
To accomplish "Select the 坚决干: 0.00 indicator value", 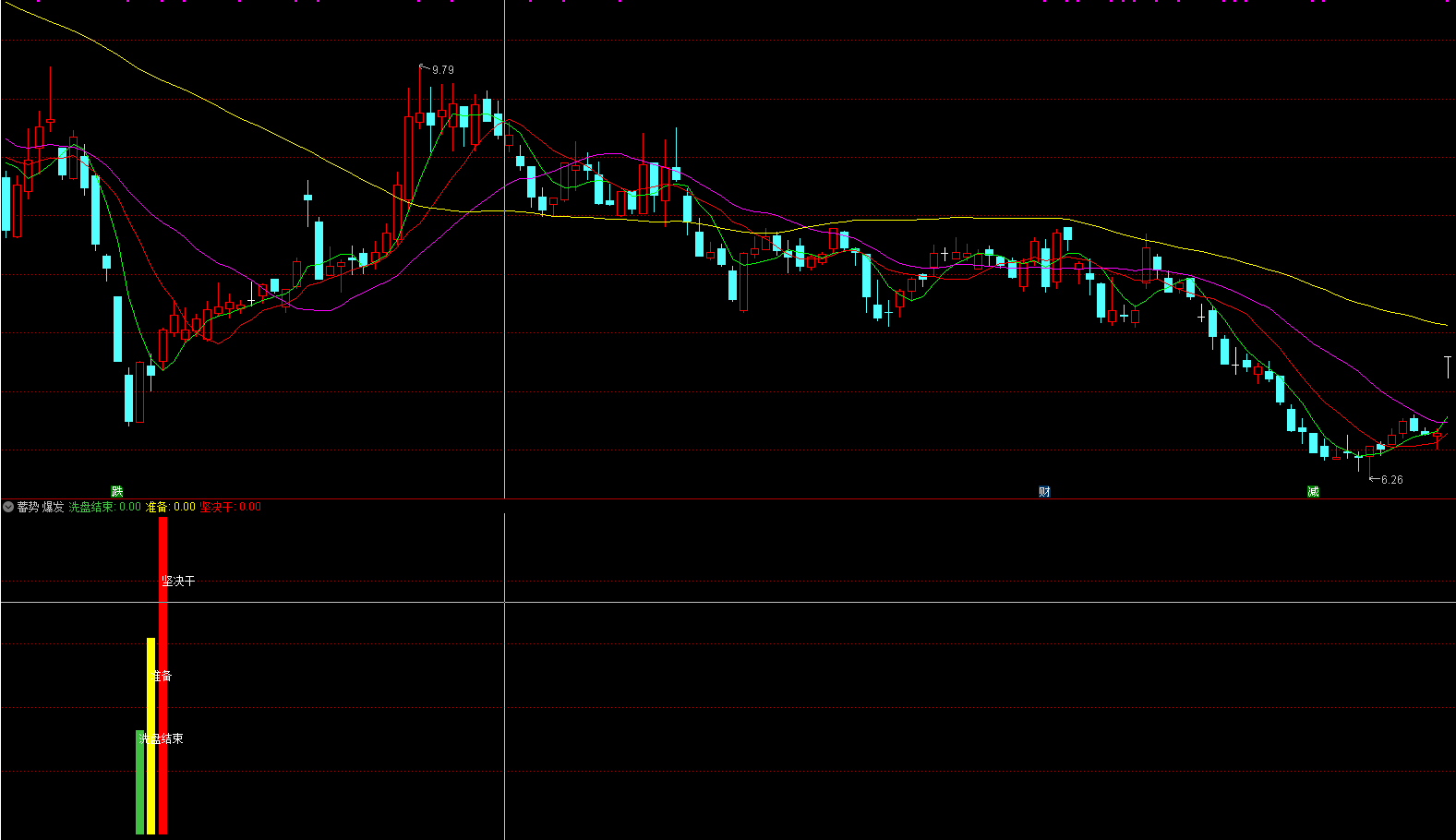I will (231, 507).
